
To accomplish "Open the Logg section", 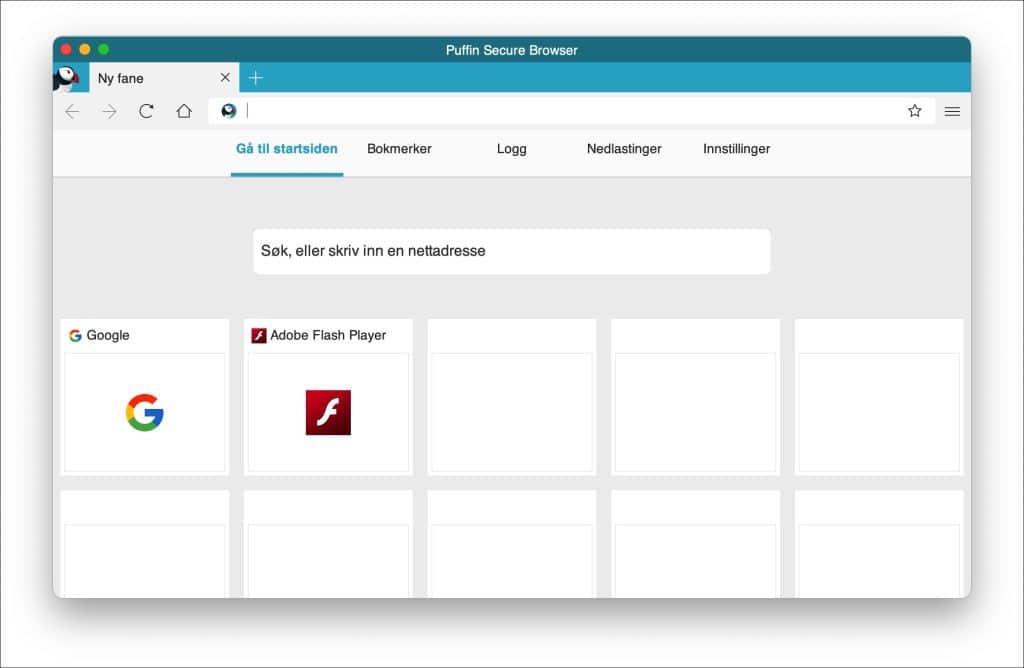I will click(511, 148).
